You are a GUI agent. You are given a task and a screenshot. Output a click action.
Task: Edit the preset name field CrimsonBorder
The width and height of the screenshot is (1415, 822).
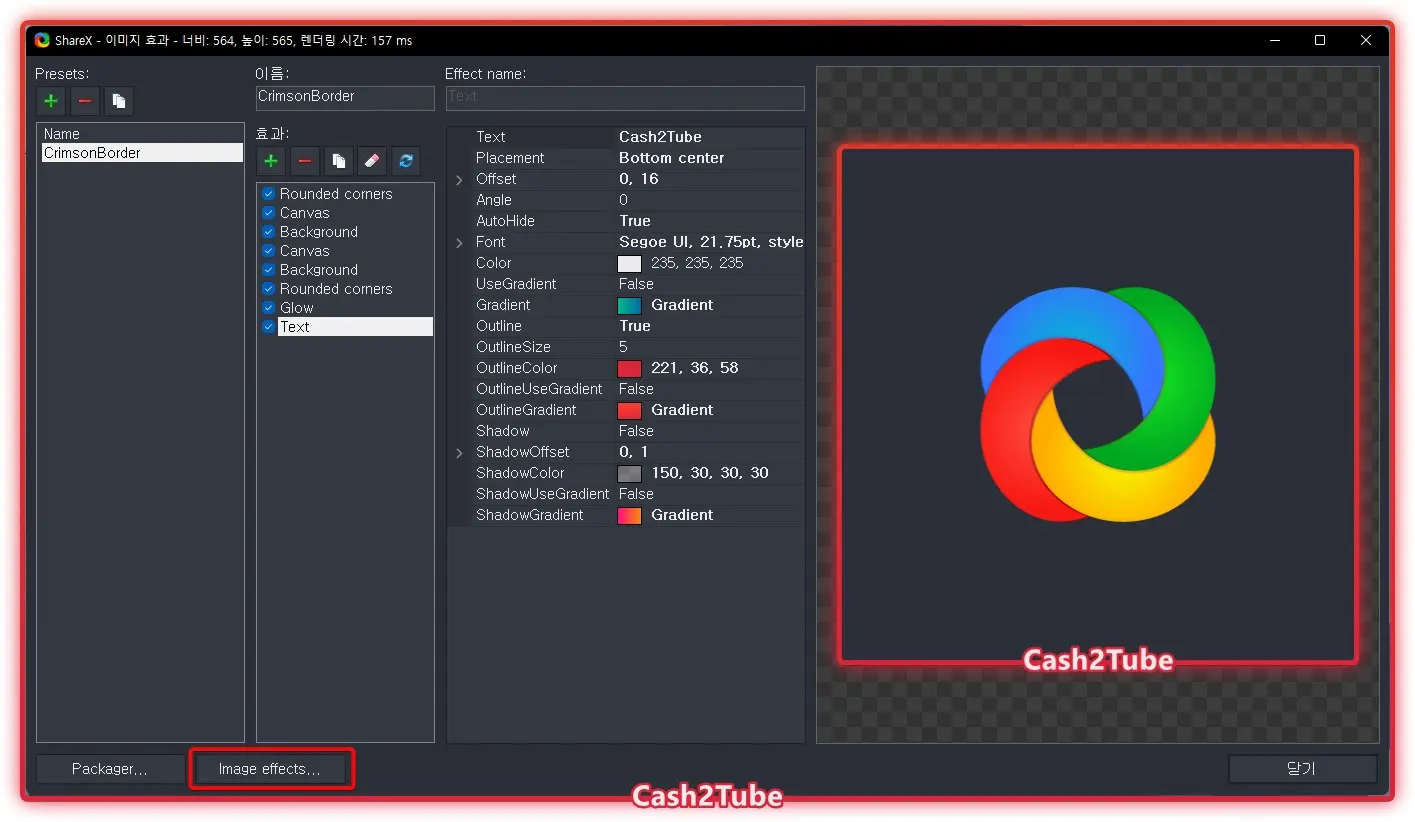[345, 97]
